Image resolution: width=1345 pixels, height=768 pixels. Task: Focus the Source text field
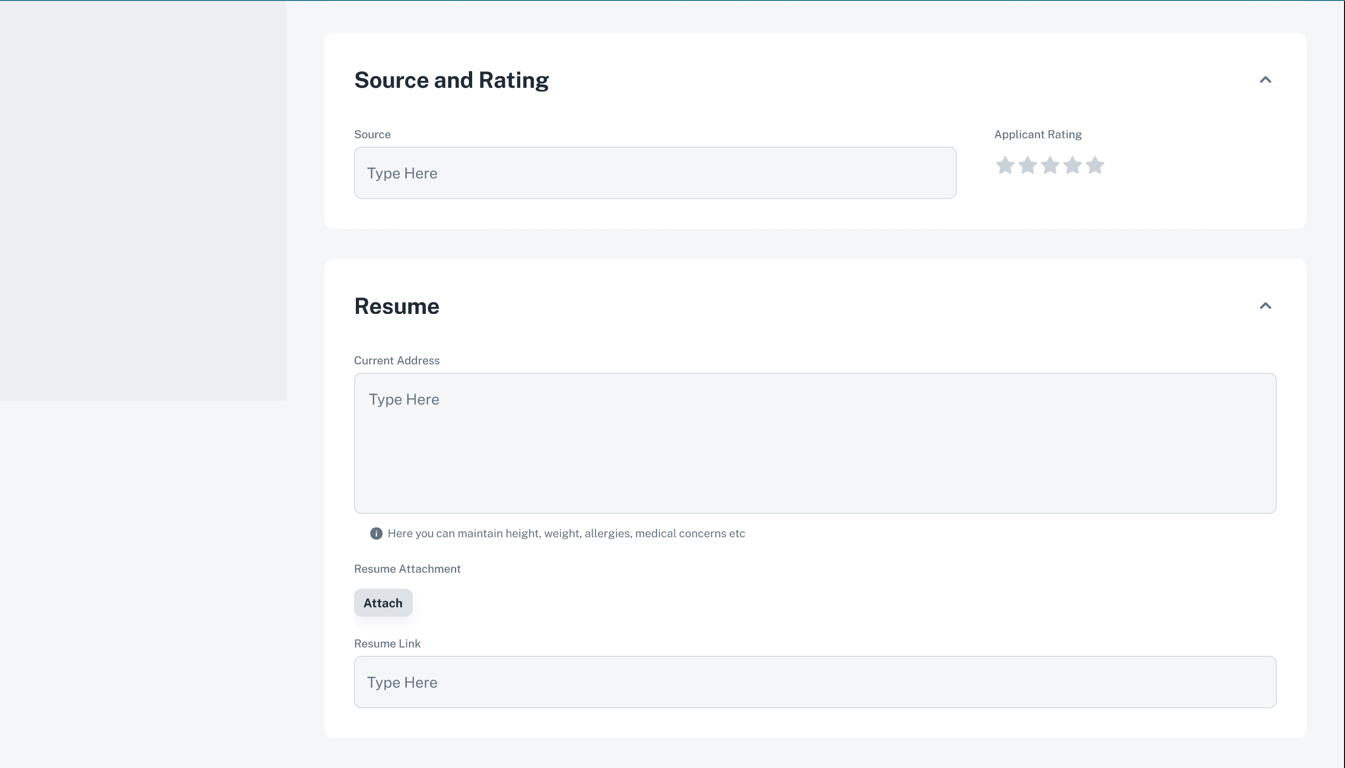pos(655,173)
